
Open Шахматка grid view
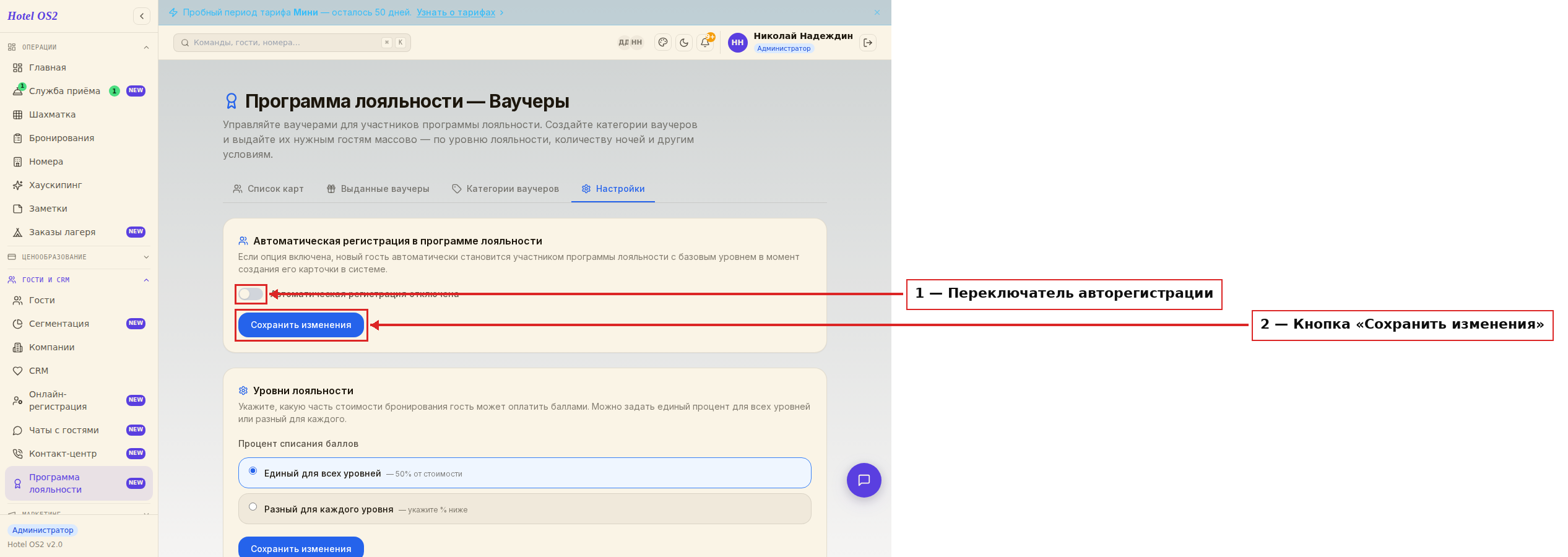pyautogui.click(x=79, y=114)
